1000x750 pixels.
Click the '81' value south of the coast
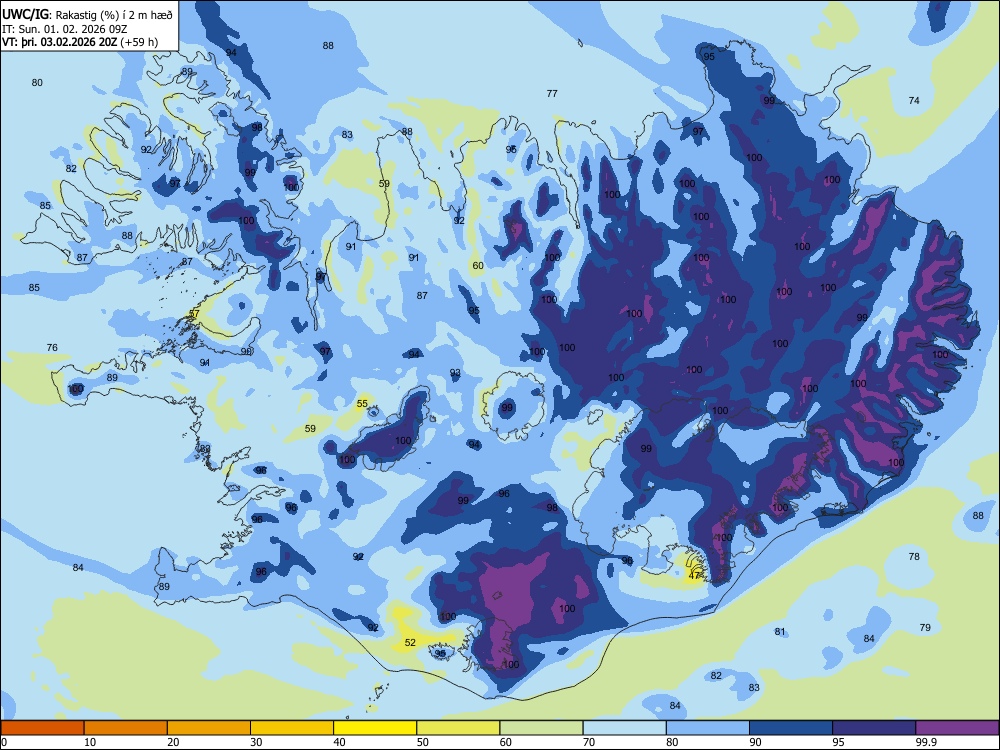[780, 631]
